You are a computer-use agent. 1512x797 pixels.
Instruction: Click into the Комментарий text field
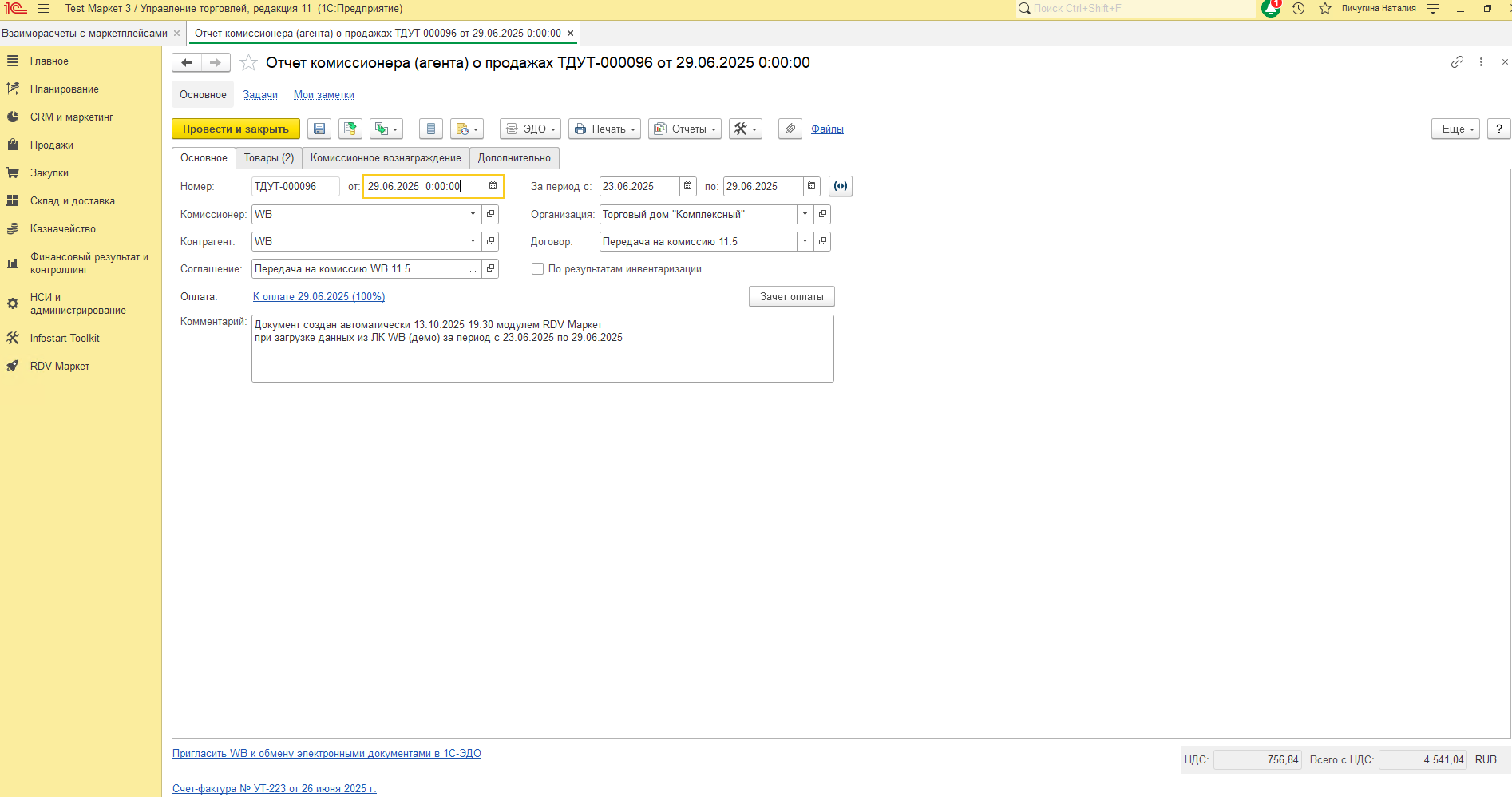pyautogui.click(x=543, y=349)
